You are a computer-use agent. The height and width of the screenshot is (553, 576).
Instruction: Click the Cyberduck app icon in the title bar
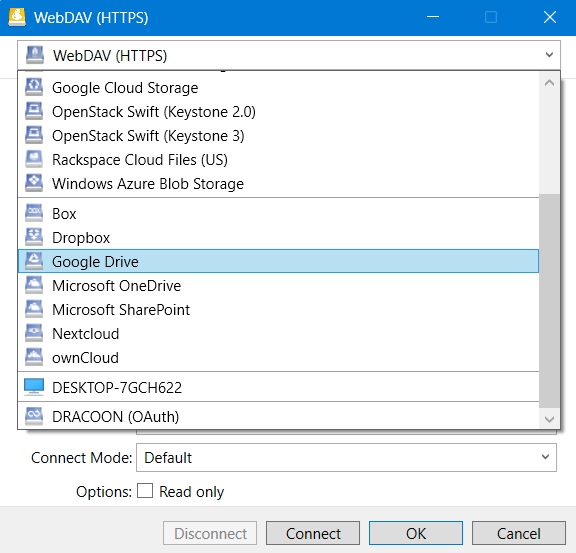point(17,17)
